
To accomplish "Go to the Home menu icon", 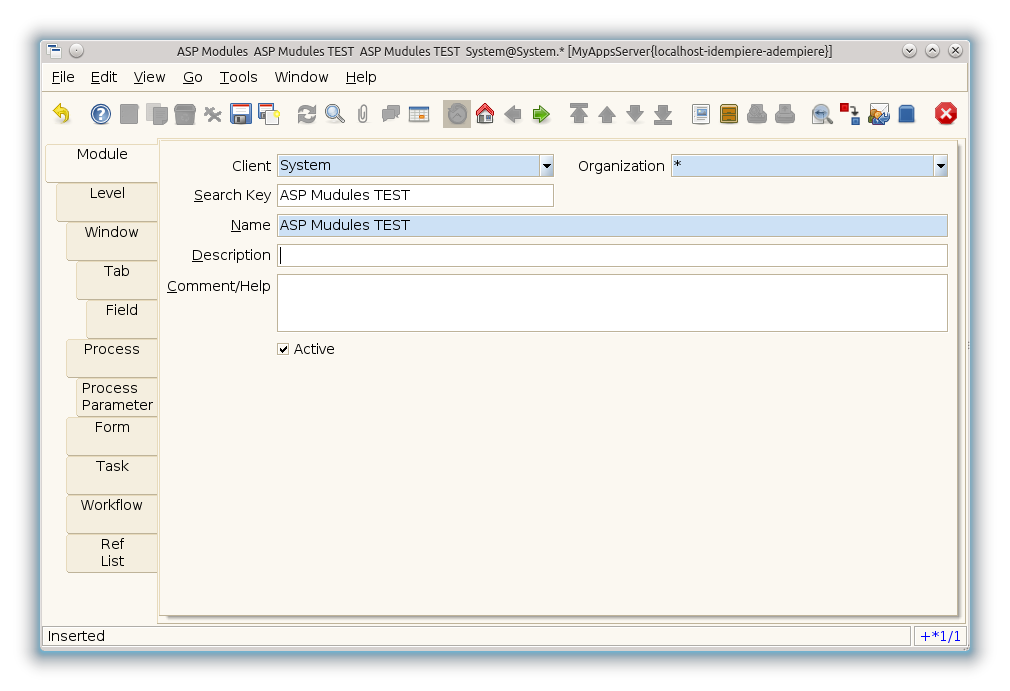I will coord(485,114).
